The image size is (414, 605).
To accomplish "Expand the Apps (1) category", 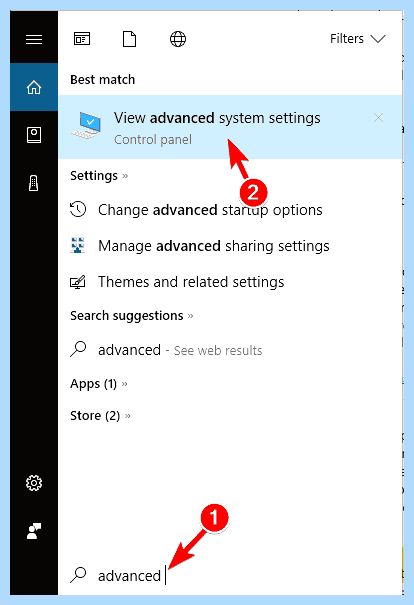I will pyautogui.click(x=99, y=384).
